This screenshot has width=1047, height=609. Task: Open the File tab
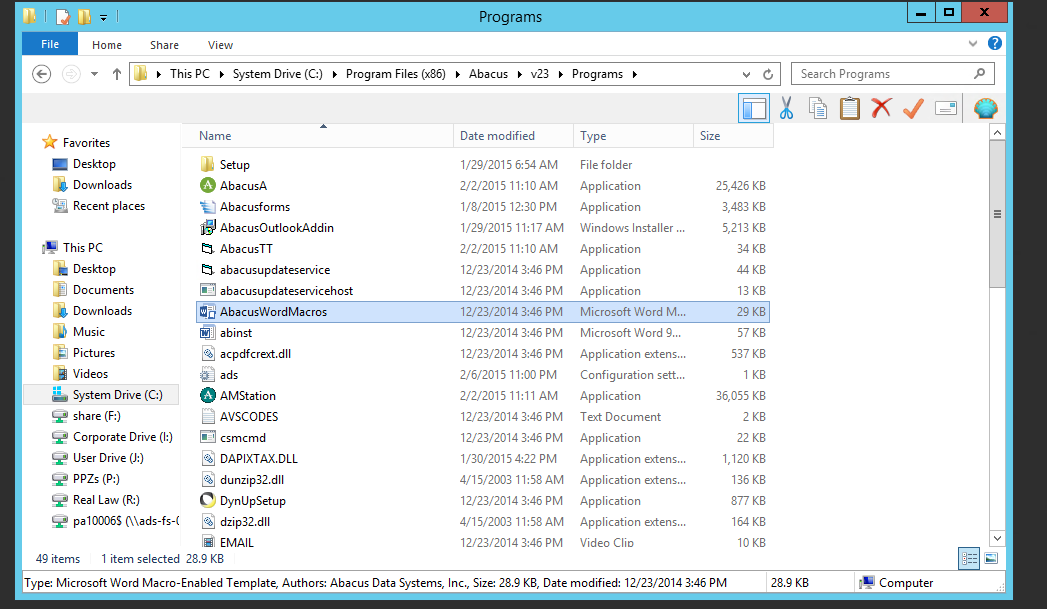point(50,44)
